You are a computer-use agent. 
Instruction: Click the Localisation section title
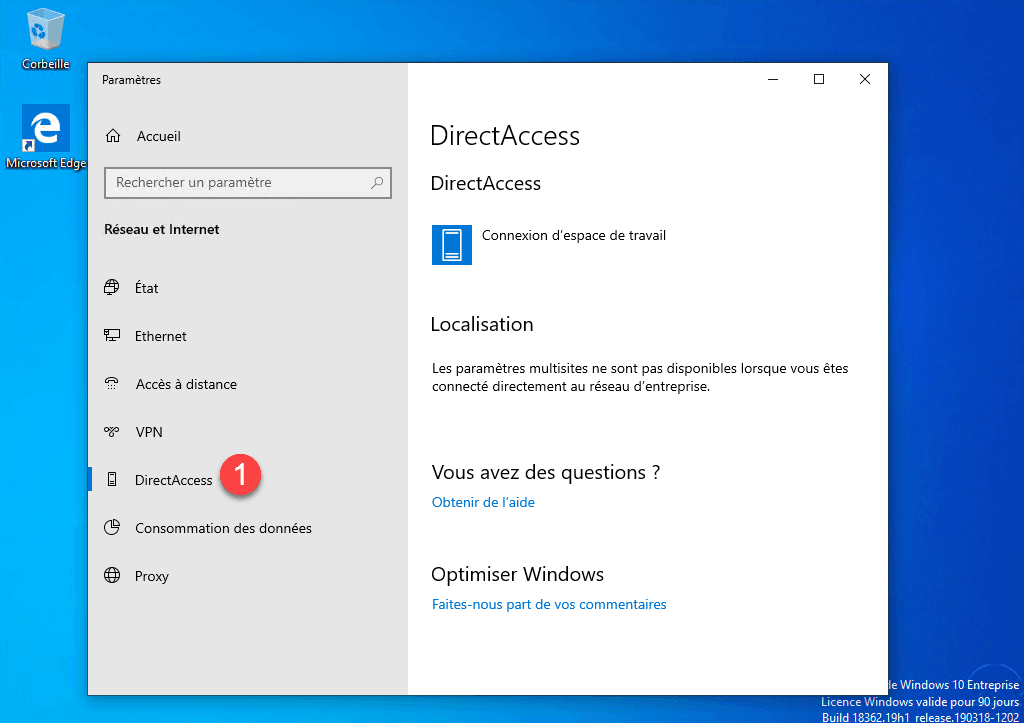(482, 324)
